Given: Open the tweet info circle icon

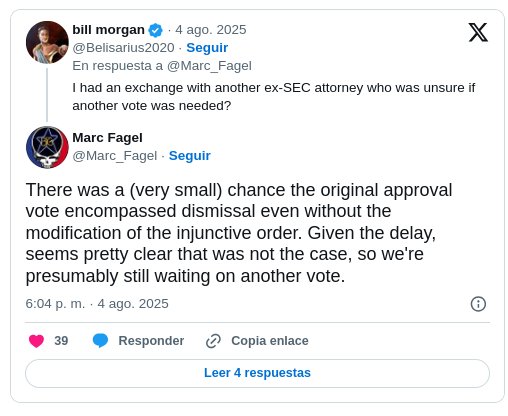Looking at the screenshot, I should [478, 304].
